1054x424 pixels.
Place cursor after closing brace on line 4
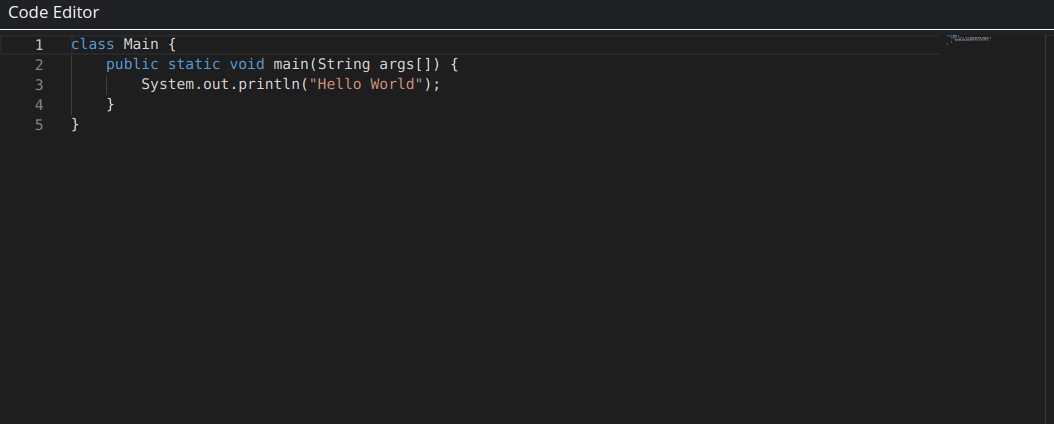(115, 105)
